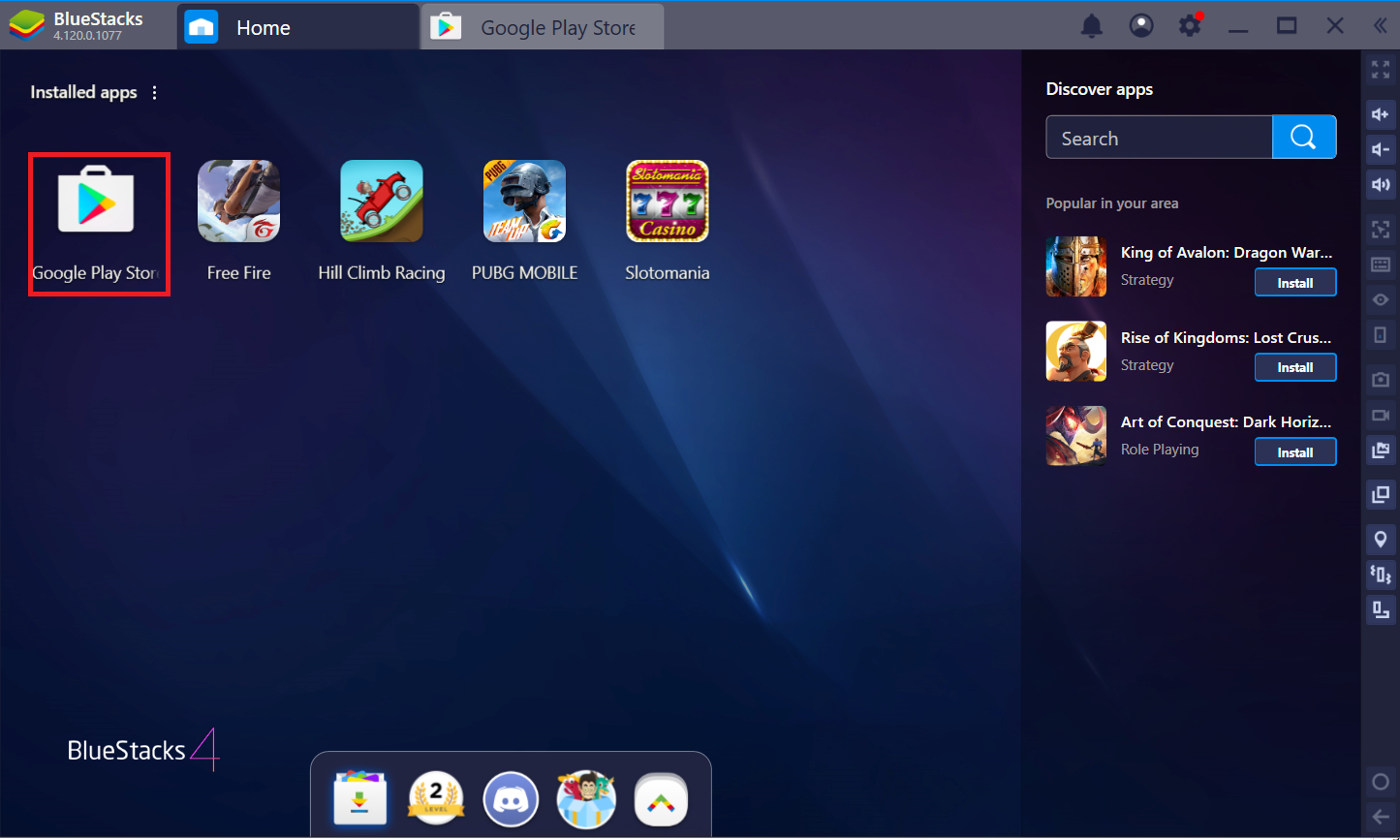This screenshot has height=840, width=1400.
Task: Open the App Center dock icon
Action: click(359, 799)
